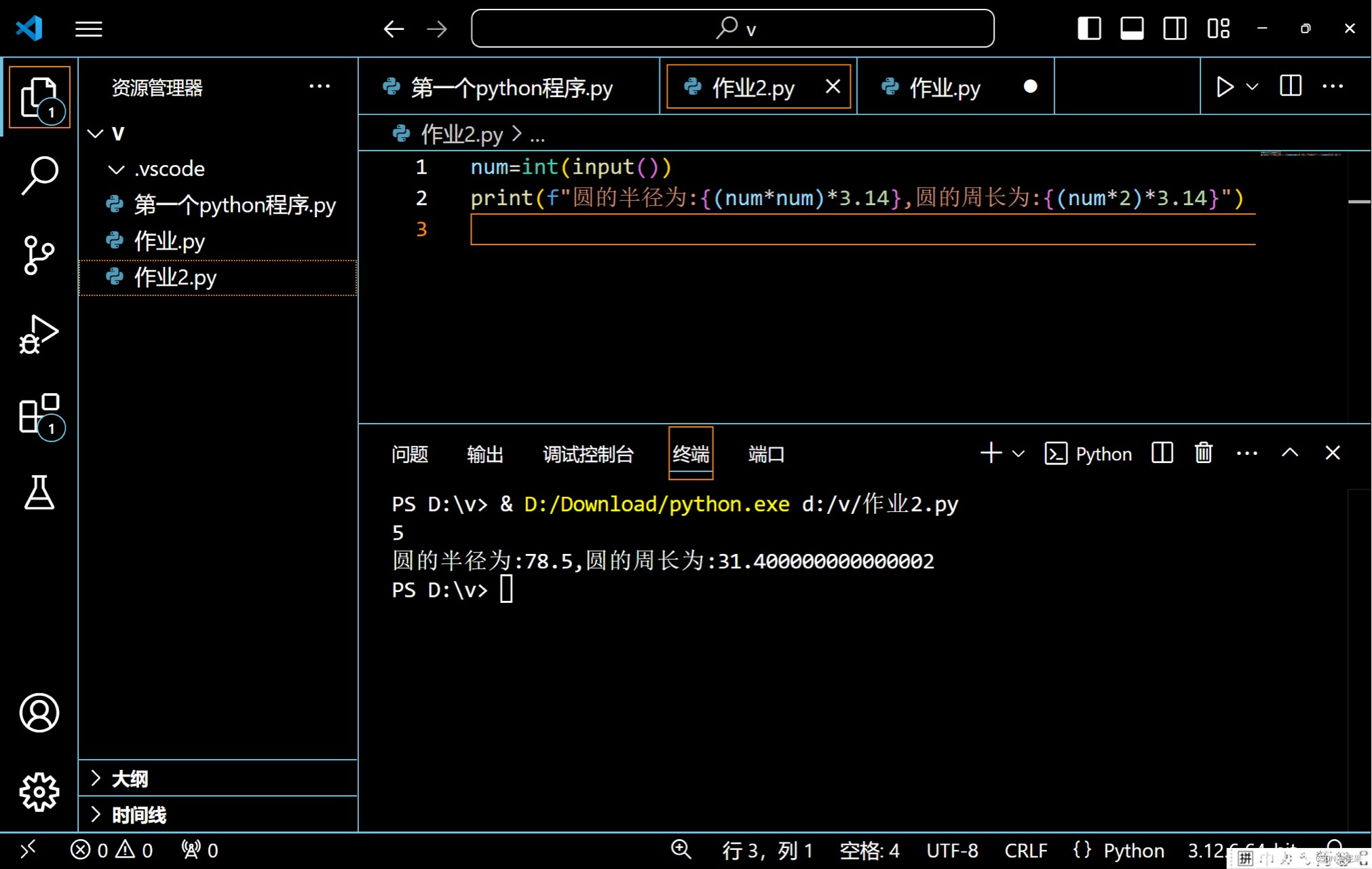Expand the 大纲 outline section

218,778
